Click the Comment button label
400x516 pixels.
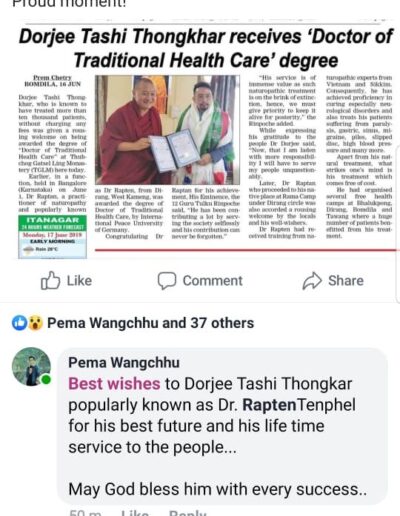(213, 281)
